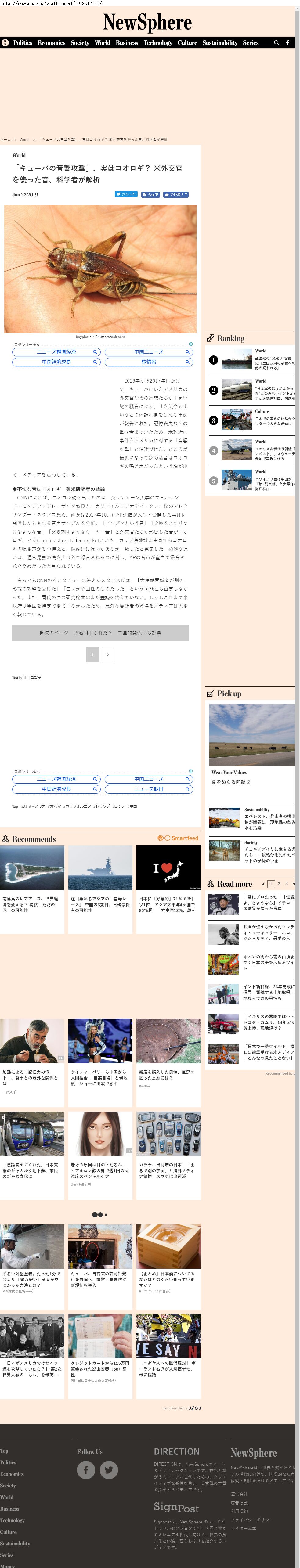
Task: Open インド新幹線 article in Read more
Action: tap(251, 993)
